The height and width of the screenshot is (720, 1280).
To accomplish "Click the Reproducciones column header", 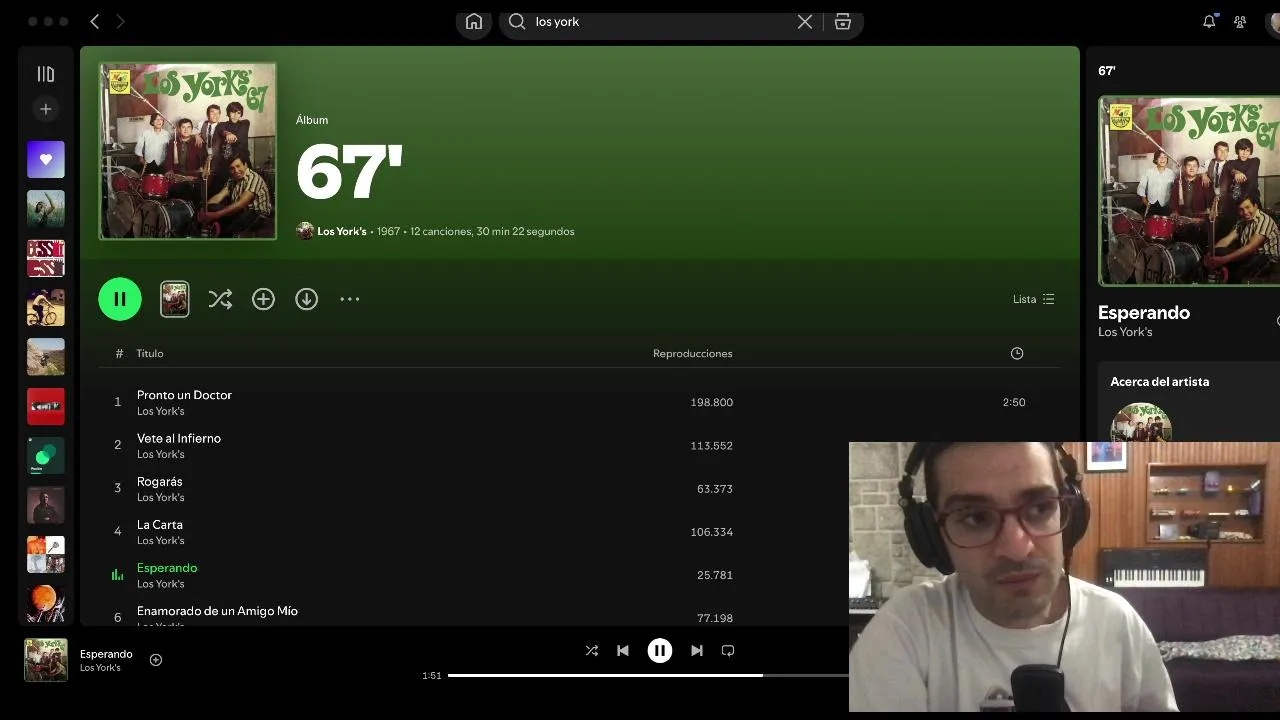I will pyautogui.click(x=693, y=353).
